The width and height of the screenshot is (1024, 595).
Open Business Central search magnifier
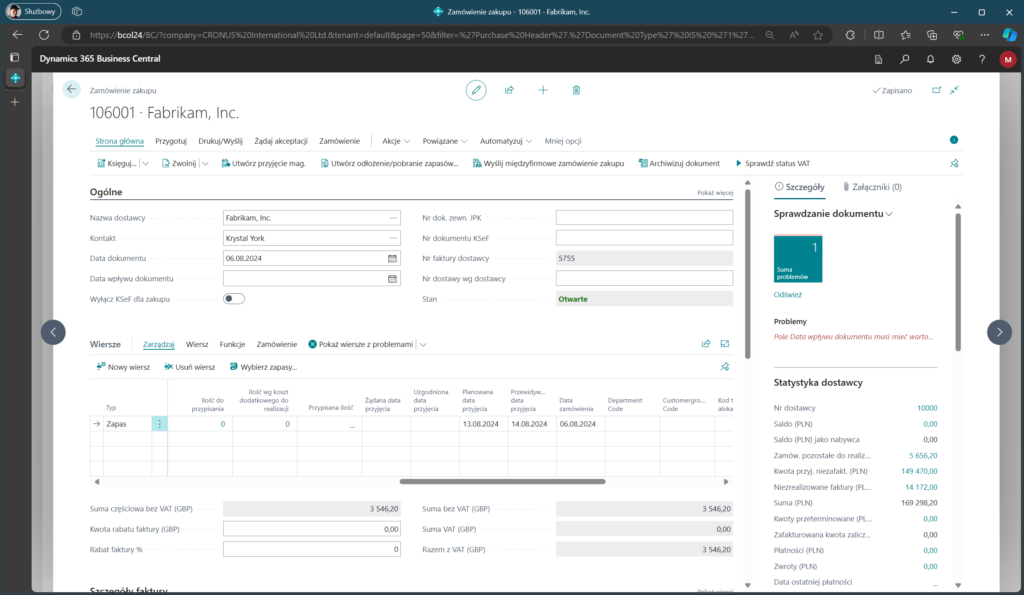(x=905, y=59)
